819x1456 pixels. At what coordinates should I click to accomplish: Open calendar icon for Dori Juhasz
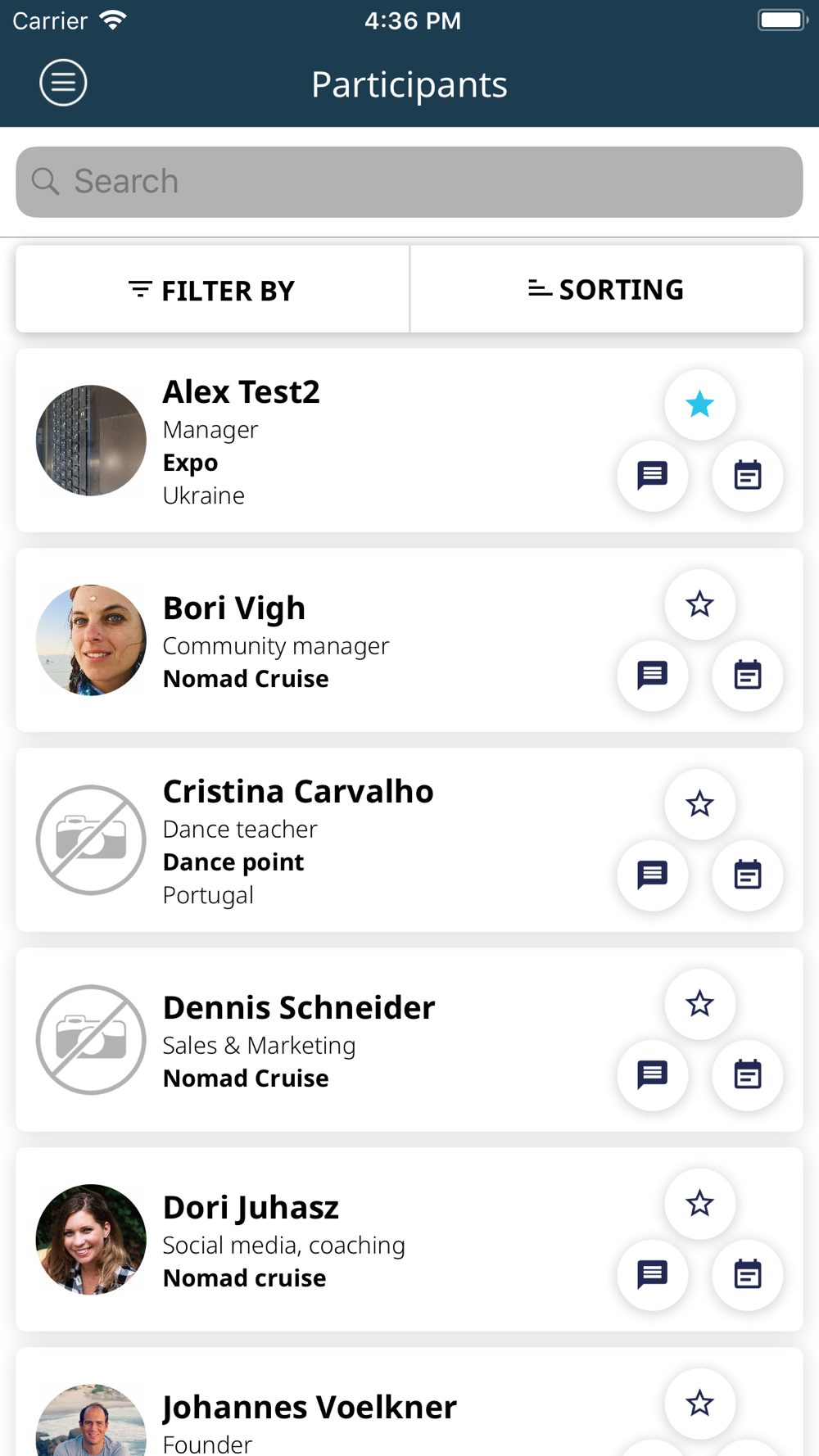(x=747, y=1274)
